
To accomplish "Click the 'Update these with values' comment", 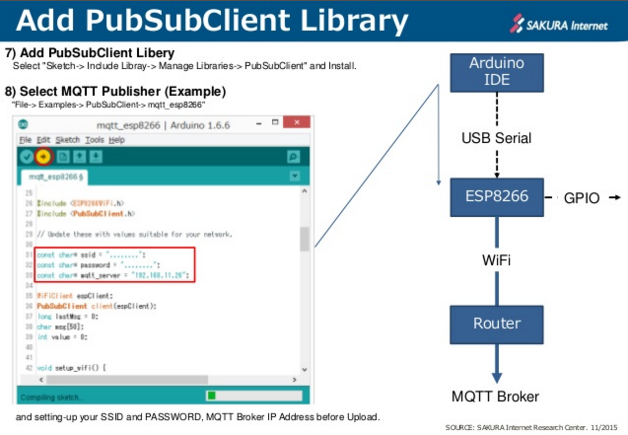I will point(135,234).
